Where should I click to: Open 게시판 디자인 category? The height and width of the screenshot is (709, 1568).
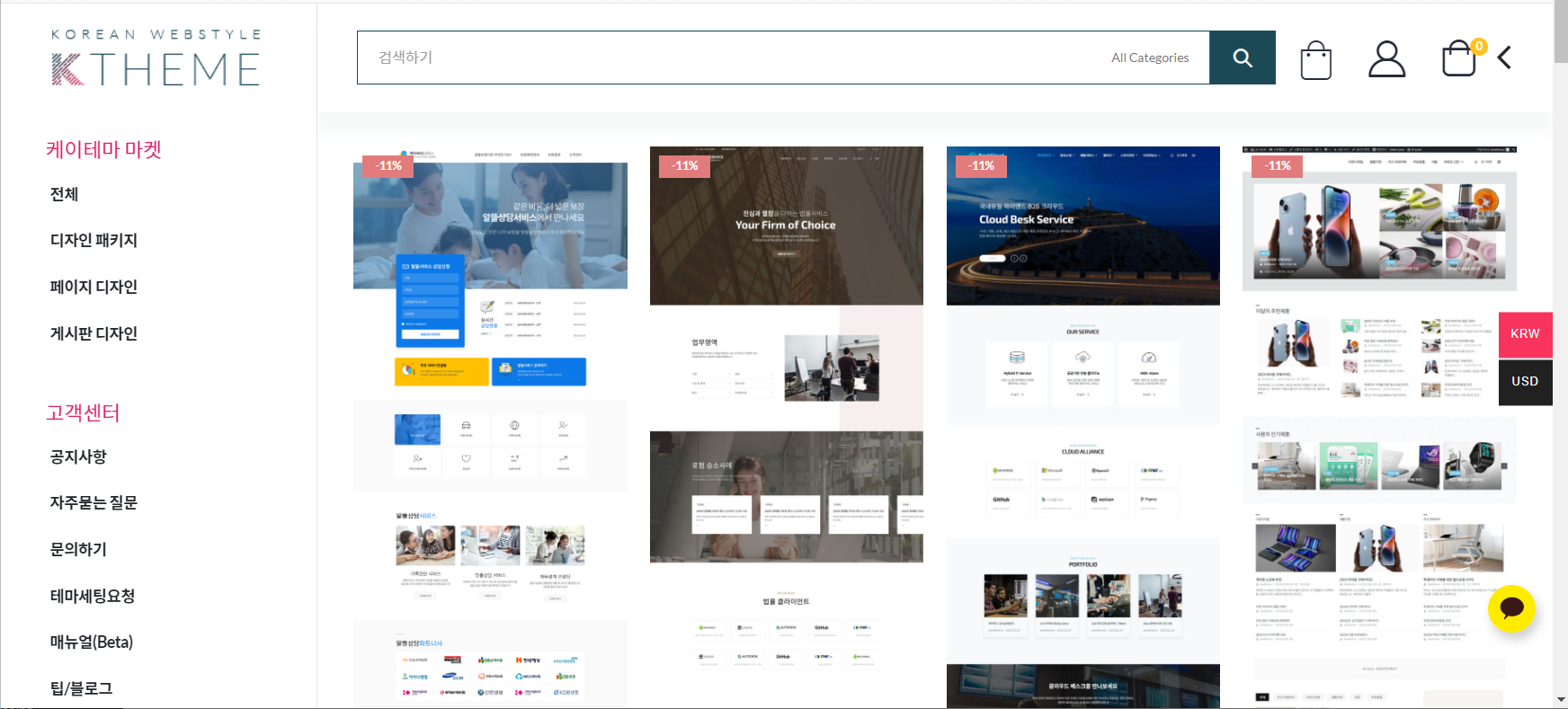(94, 334)
